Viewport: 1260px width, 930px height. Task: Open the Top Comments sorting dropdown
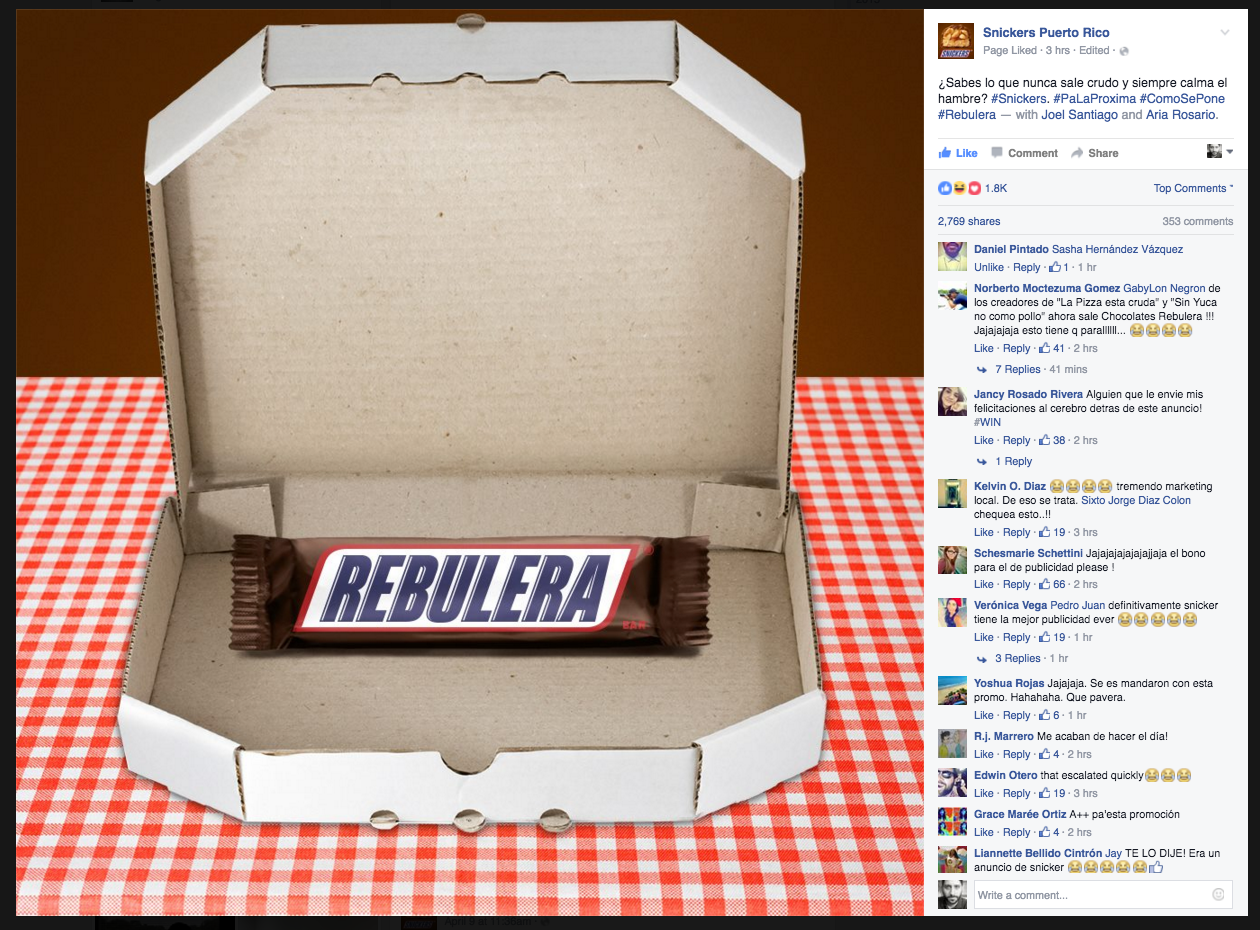coord(1193,188)
